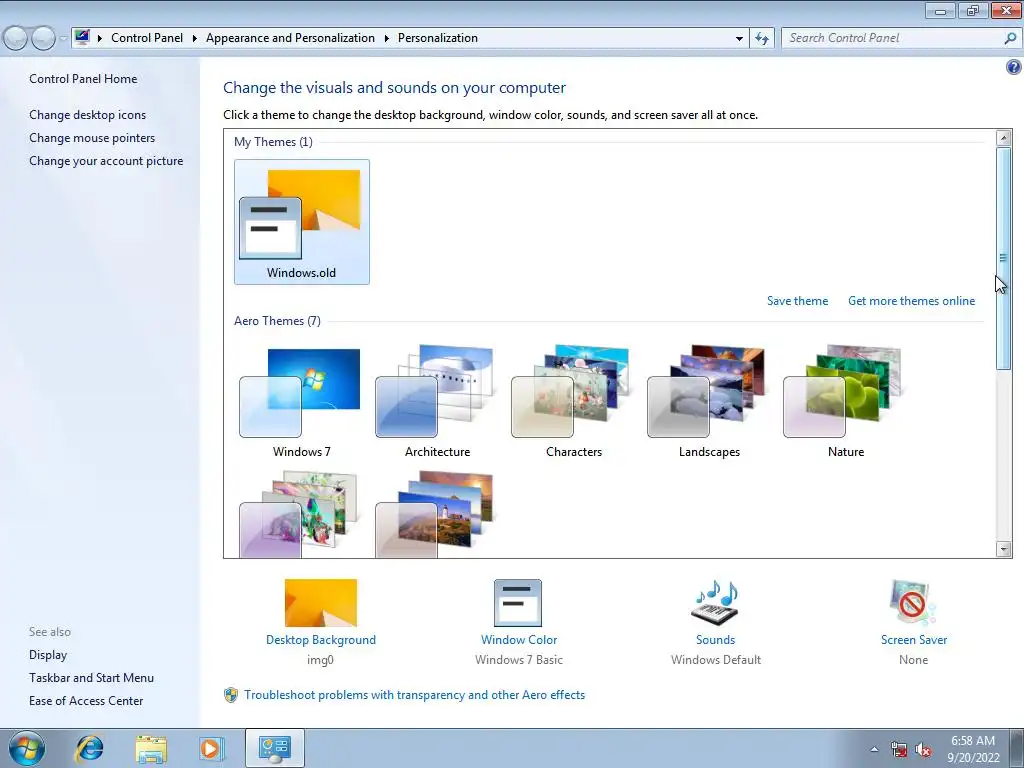Open the Screen Saver icon
Viewport: 1024px width, 768px height.
coord(913,603)
